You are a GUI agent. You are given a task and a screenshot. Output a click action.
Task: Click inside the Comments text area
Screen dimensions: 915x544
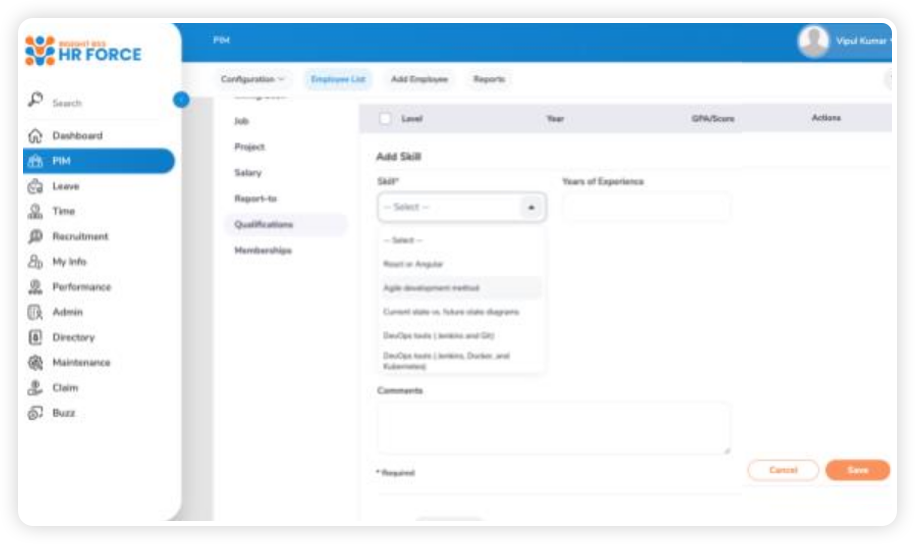(x=553, y=428)
